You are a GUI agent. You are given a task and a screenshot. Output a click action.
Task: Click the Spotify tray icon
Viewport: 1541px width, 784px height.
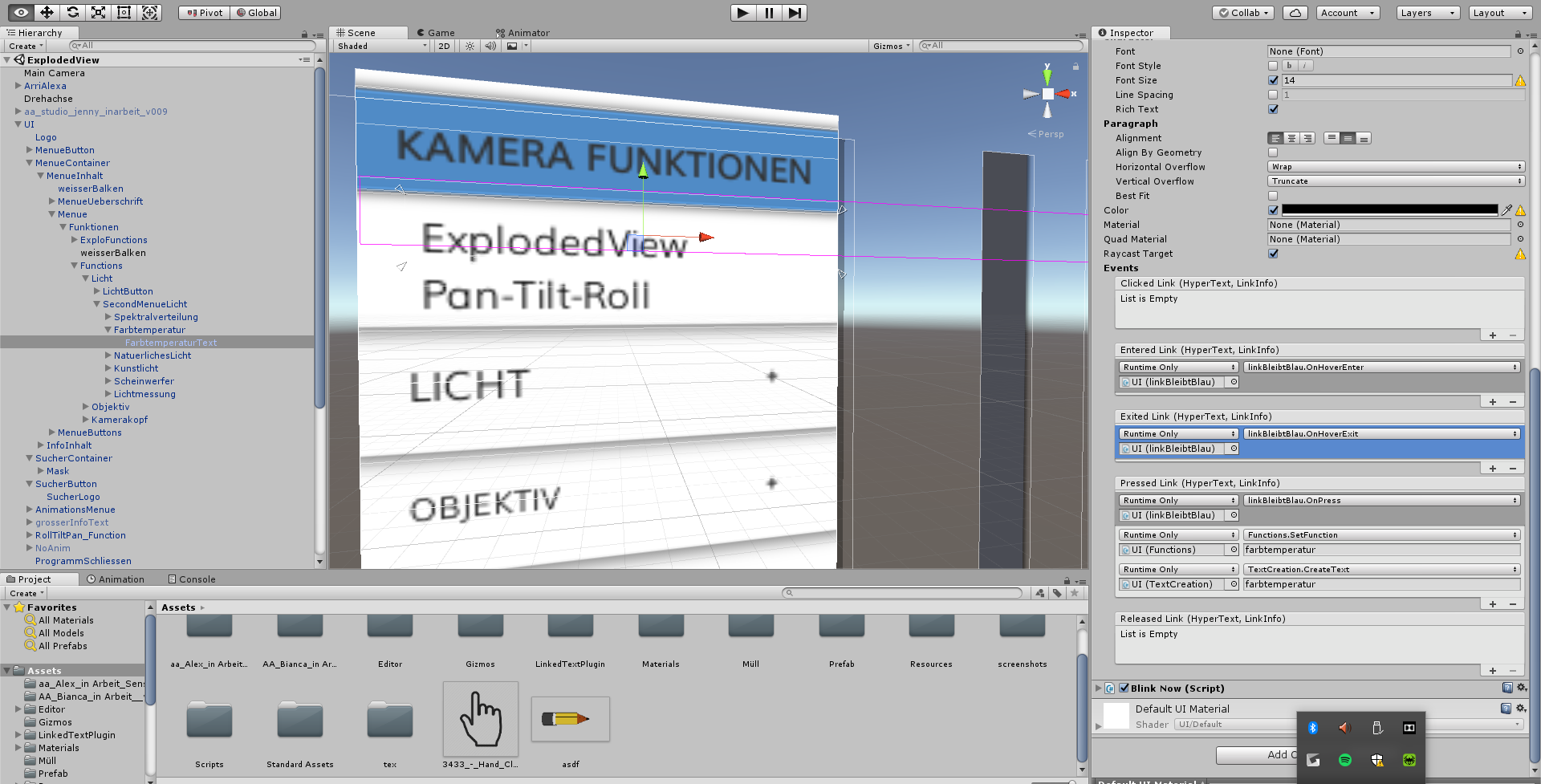pos(1345,760)
